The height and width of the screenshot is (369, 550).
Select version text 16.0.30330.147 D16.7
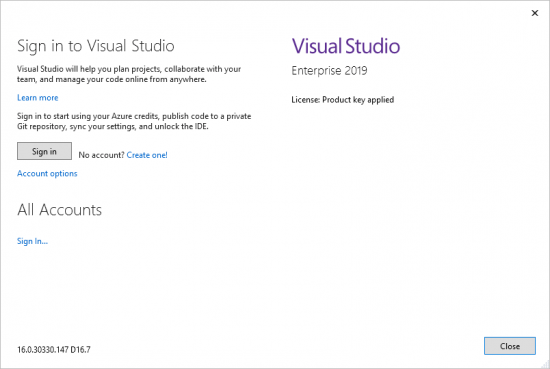[54, 350]
